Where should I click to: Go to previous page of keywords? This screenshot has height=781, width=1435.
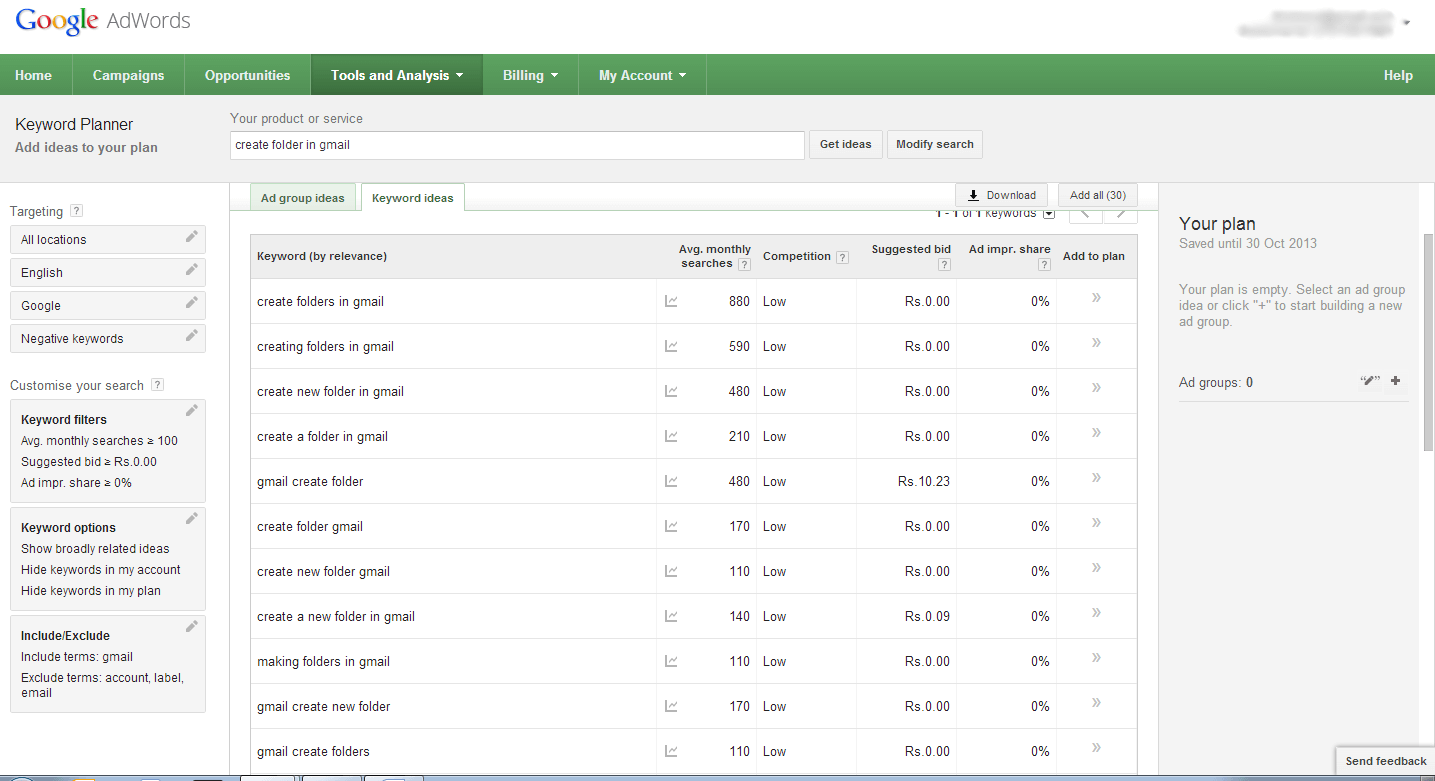(x=1086, y=213)
